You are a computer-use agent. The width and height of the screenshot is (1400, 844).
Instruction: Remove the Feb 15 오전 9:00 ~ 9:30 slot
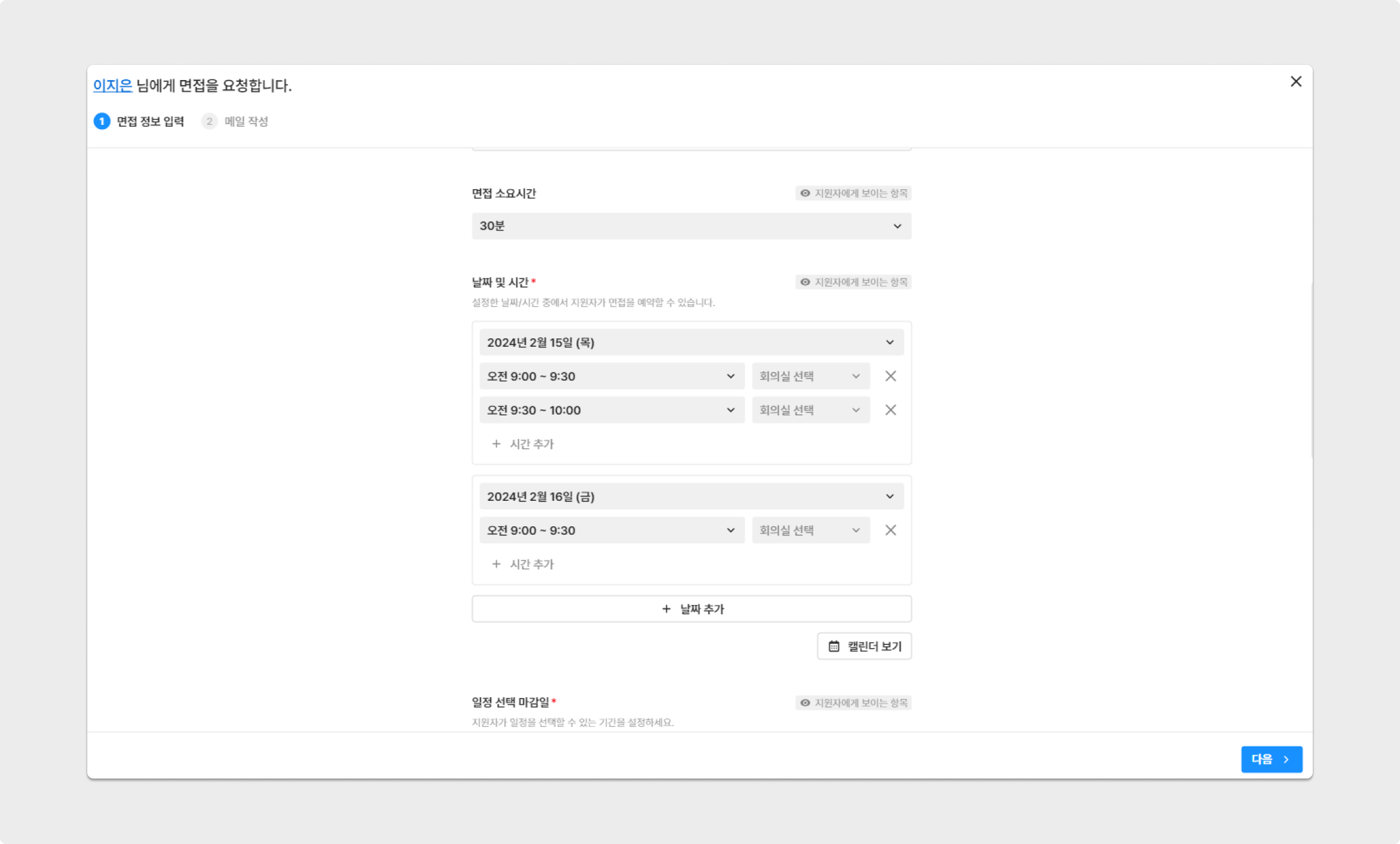pyautogui.click(x=890, y=376)
